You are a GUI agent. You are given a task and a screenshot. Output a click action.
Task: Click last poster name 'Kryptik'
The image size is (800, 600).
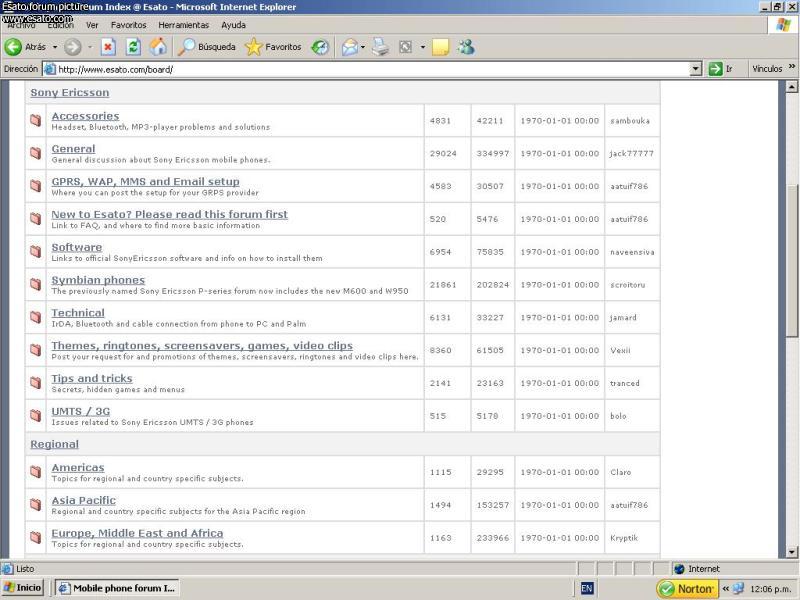point(624,538)
